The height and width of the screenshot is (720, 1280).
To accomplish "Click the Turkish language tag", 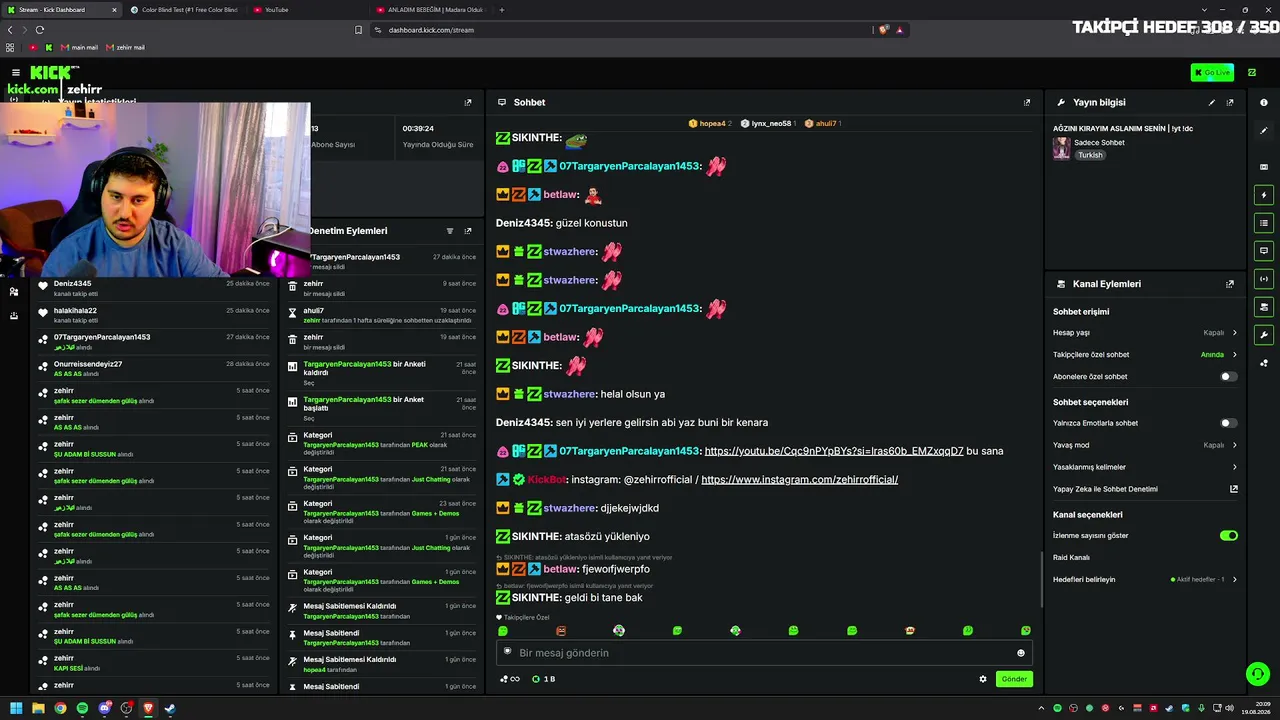I will tap(1090, 155).
